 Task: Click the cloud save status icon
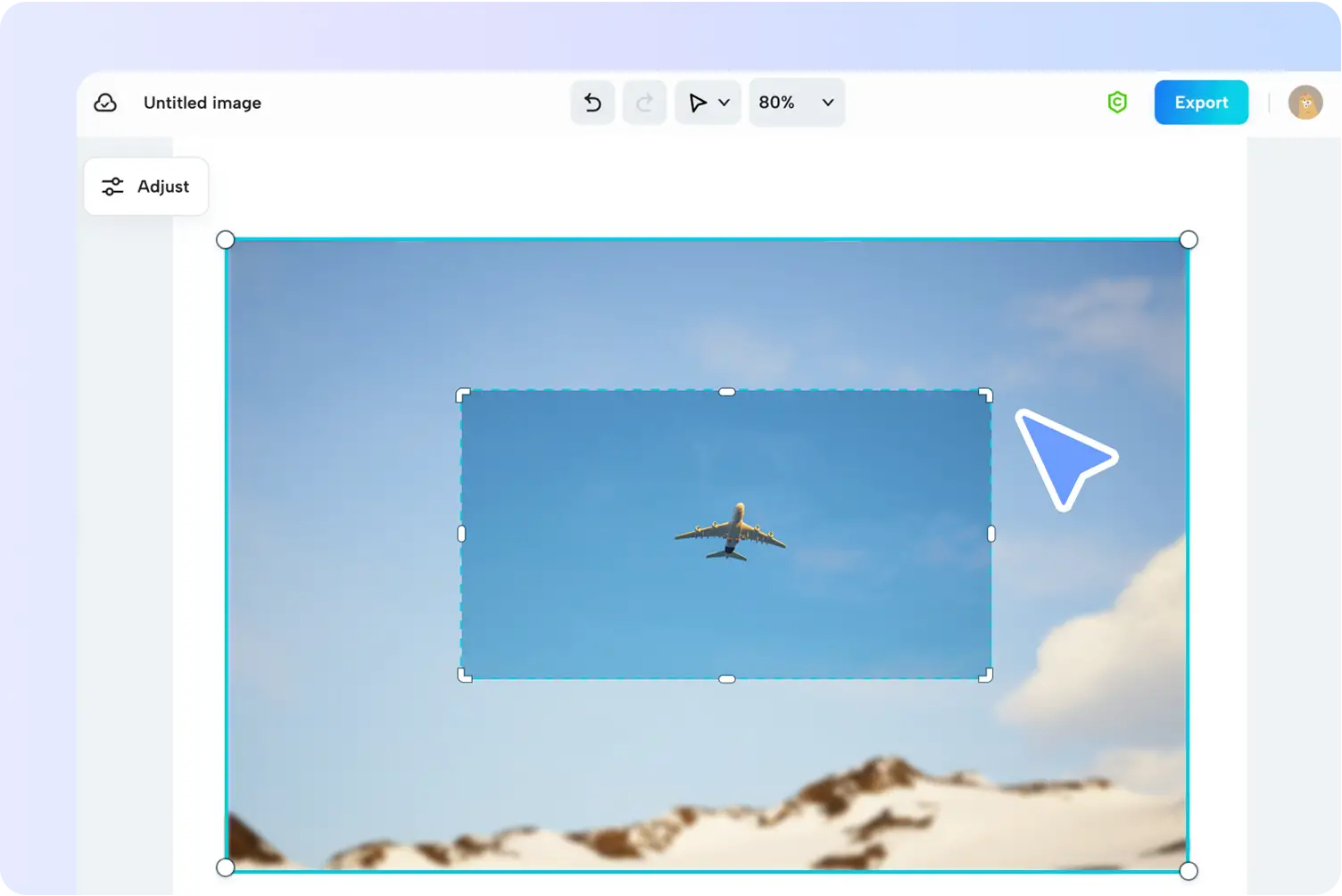[x=105, y=102]
